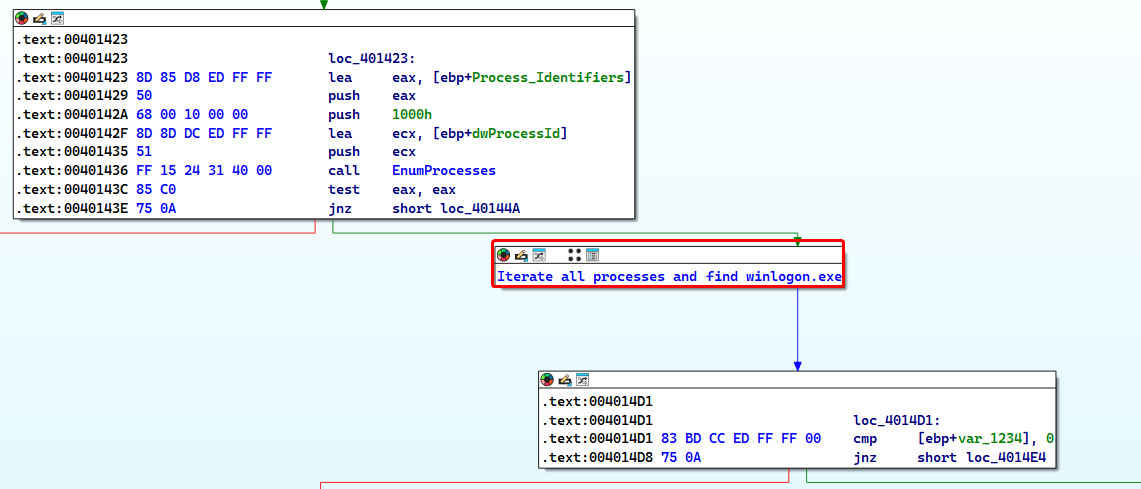Click pencil edit icon in loc_401423 block
Viewport: 1141px width, 489px height.
[x=39, y=18]
